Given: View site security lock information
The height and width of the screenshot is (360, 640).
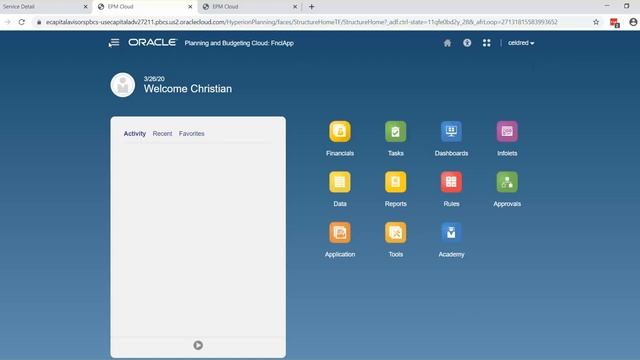Looking at the screenshot, I should (39, 22).
